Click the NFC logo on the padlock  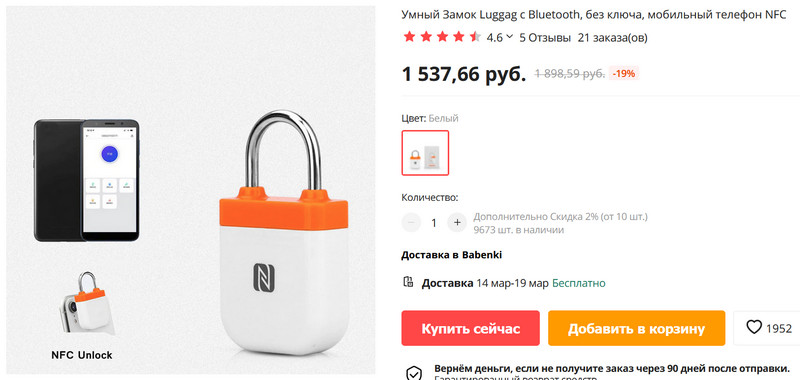click(264, 277)
